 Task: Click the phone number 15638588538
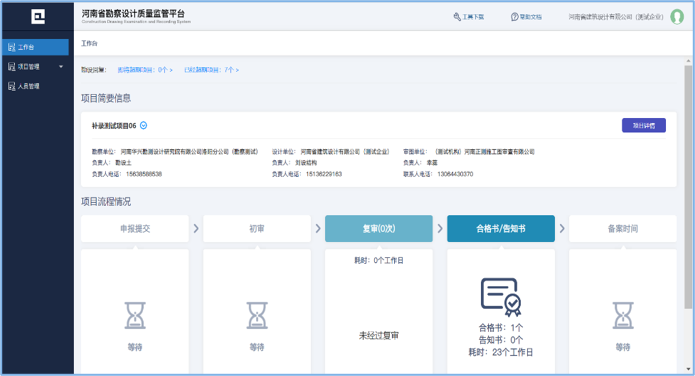pyautogui.click(x=144, y=174)
